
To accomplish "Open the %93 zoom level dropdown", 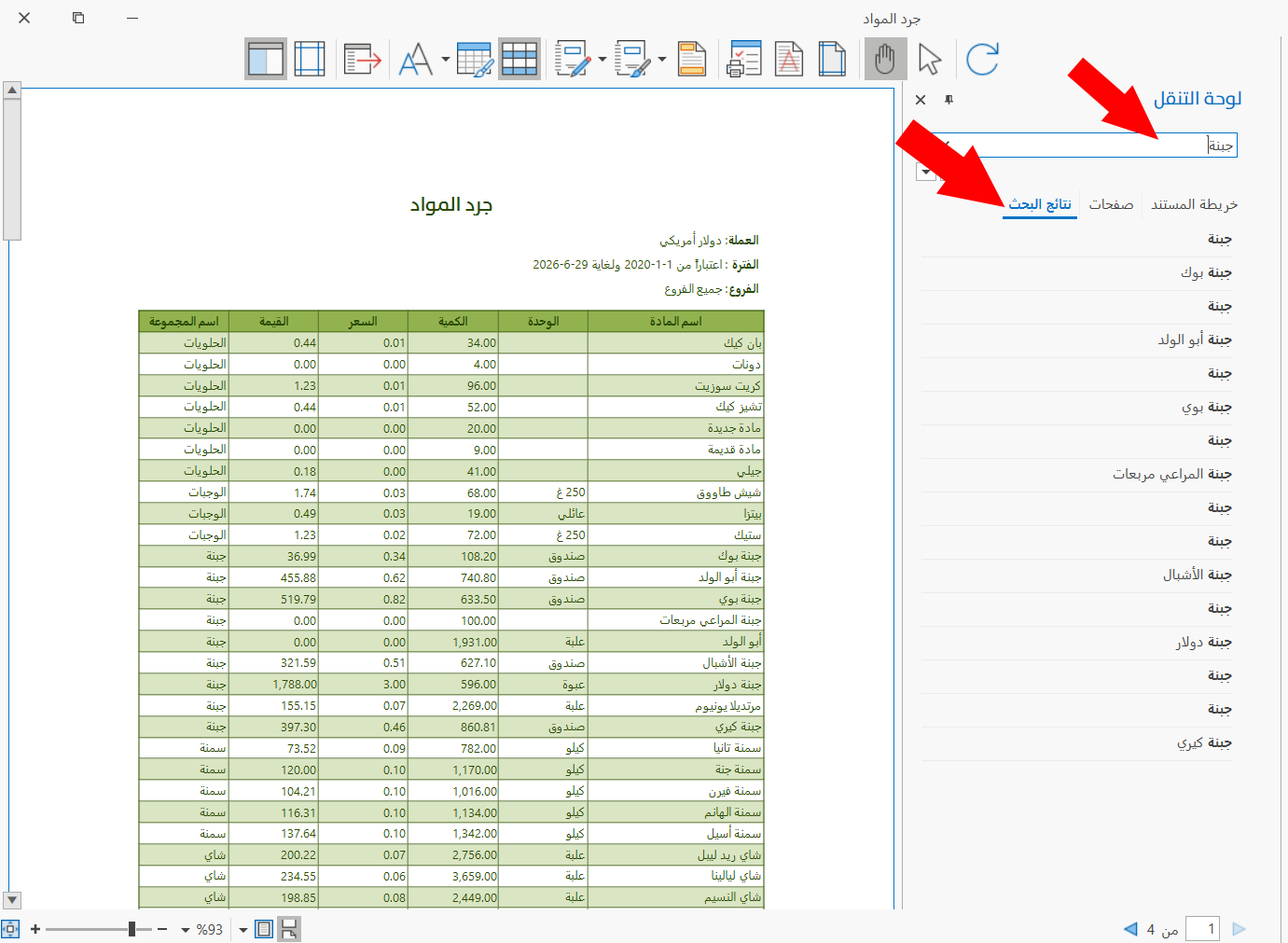I will click(185, 930).
